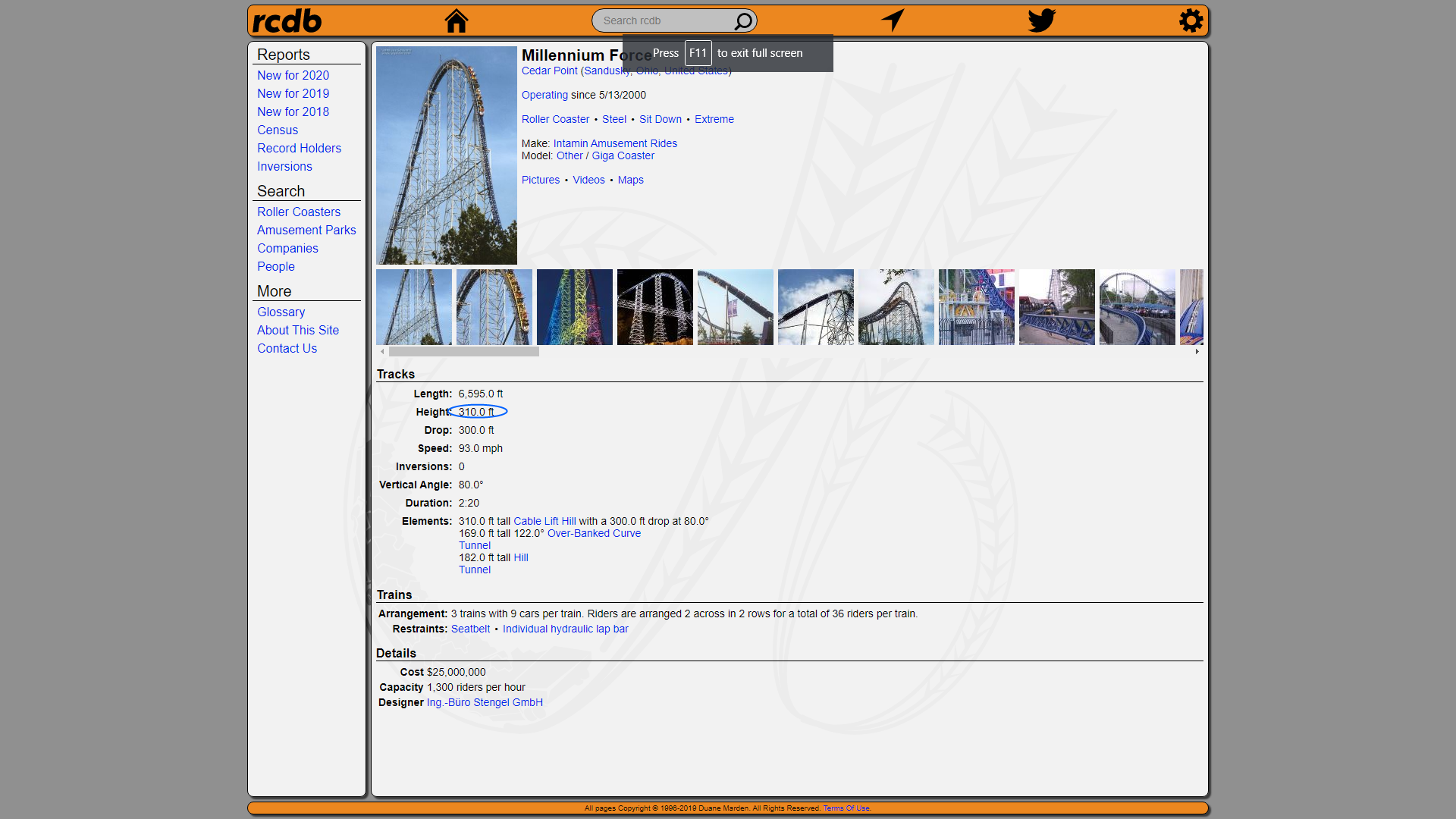Viewport: 1456px width, 819px height.
Task: Click the Sit Down category link
Action: click(661, 119)
